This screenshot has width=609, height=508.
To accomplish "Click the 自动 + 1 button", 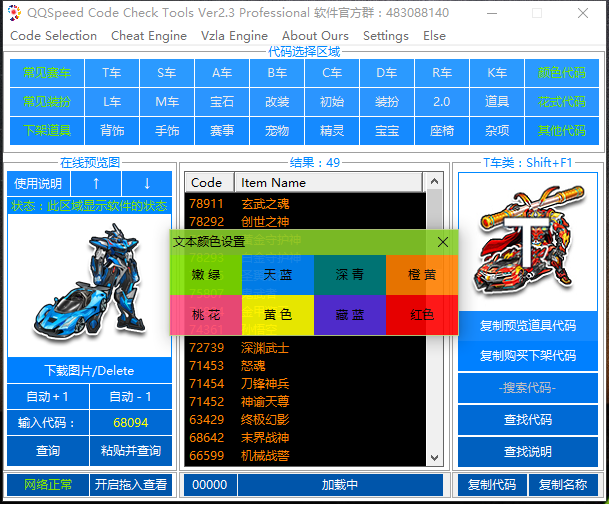I will tap(48, 397).
